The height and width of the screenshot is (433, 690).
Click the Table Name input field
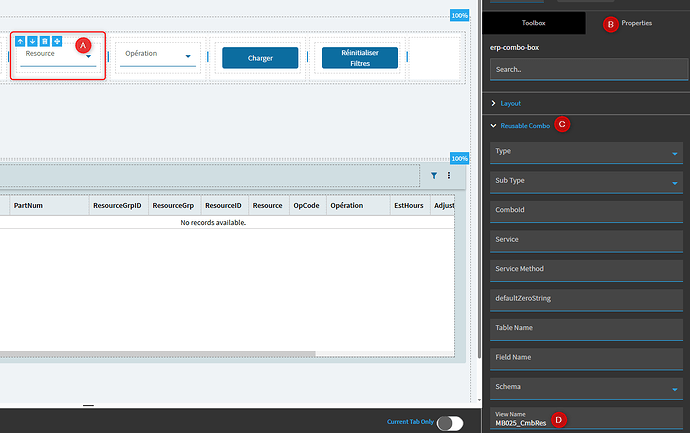coord(586,330)
